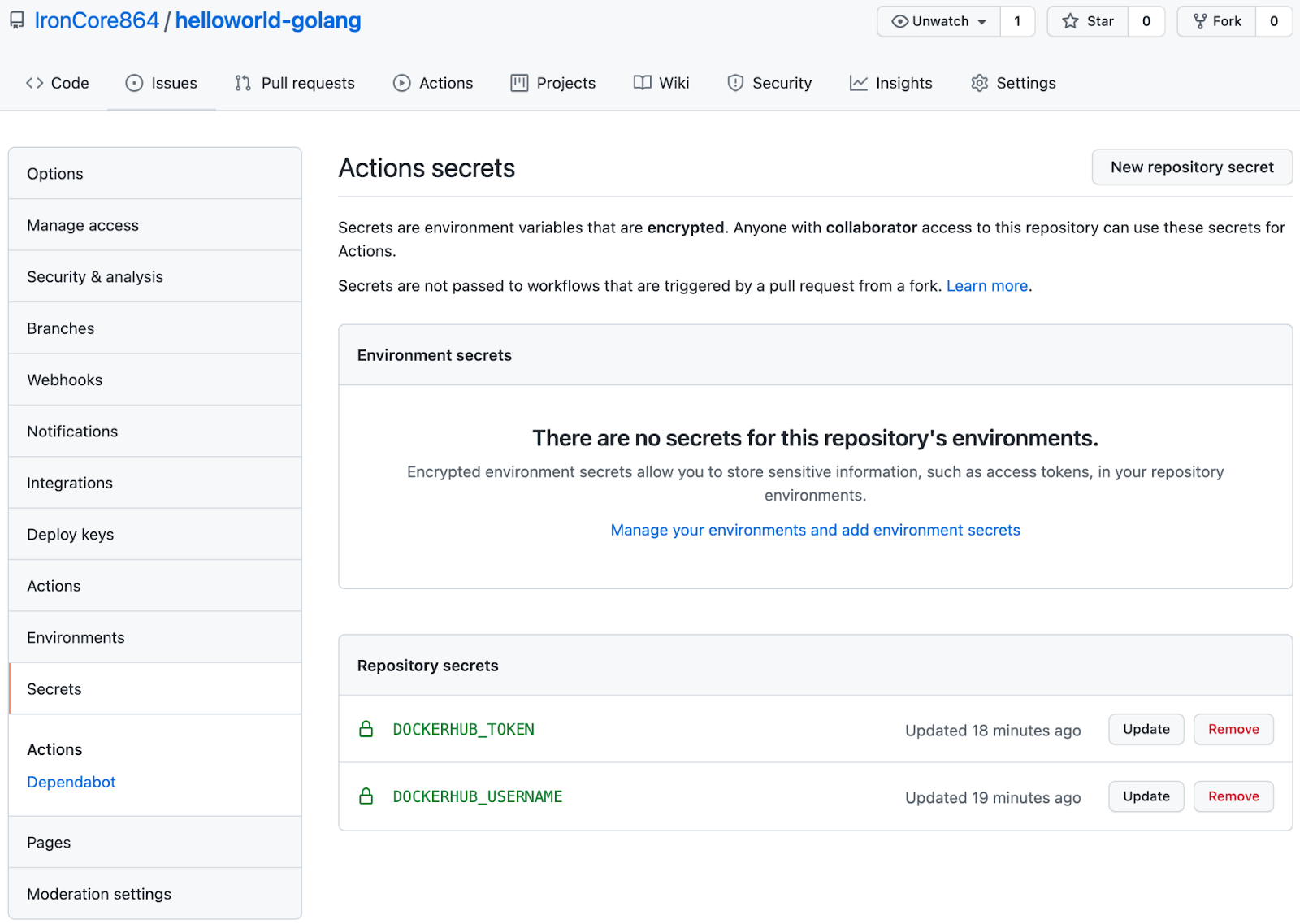
Task: Switch to the Code tab
Action: point(58,82)
